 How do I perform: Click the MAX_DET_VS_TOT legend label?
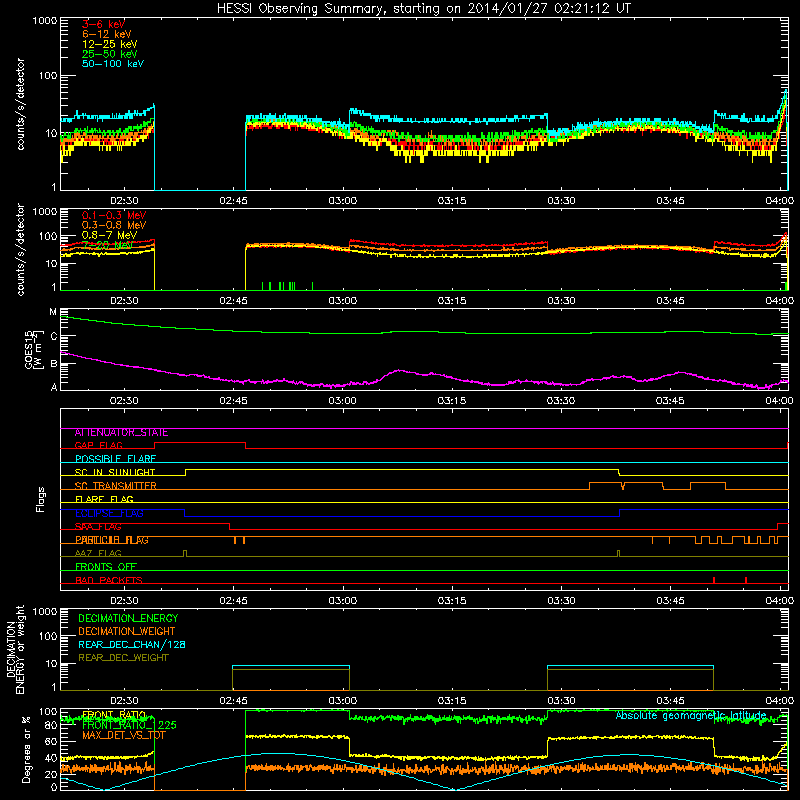coord(122,735)
